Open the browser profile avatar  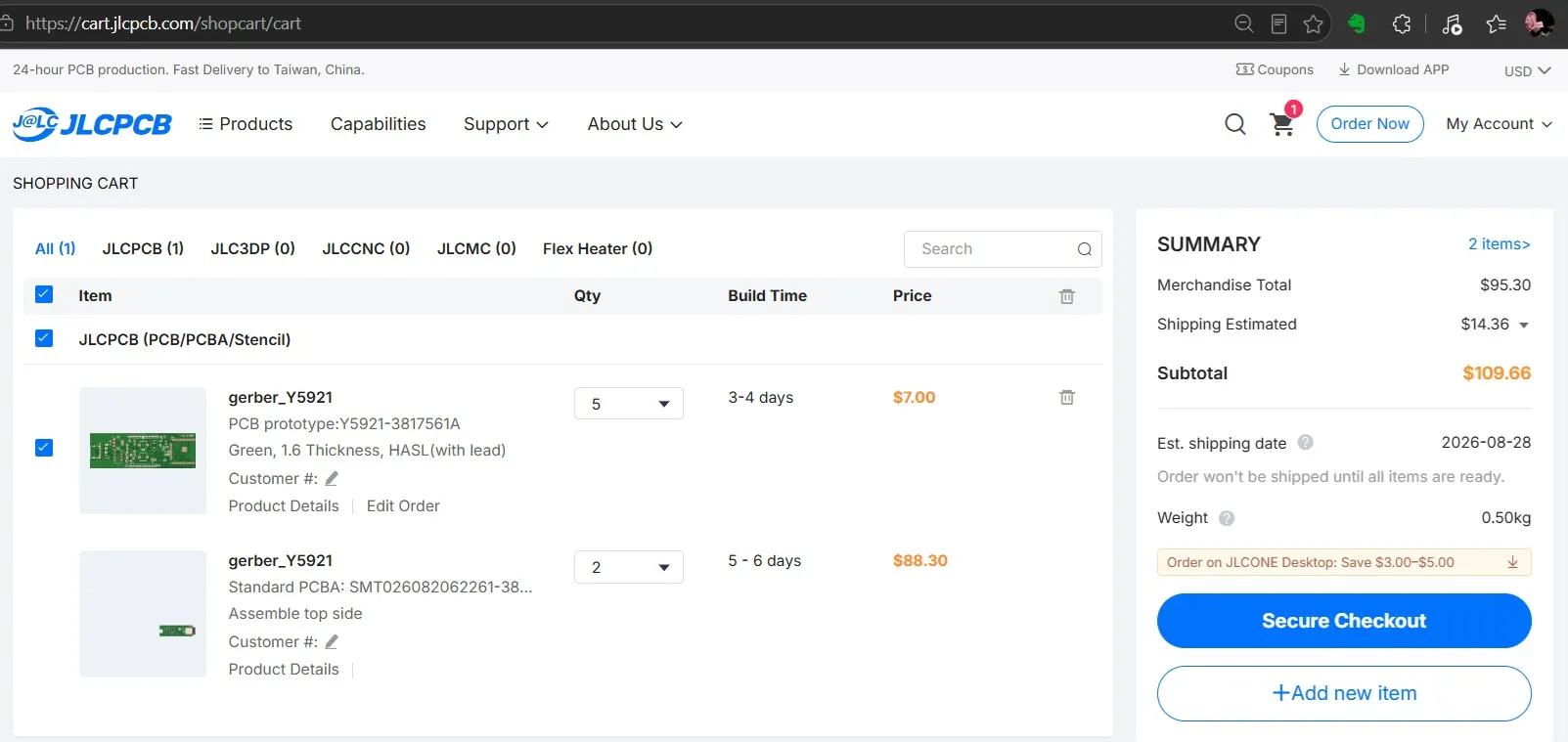tap(1540, 23)
